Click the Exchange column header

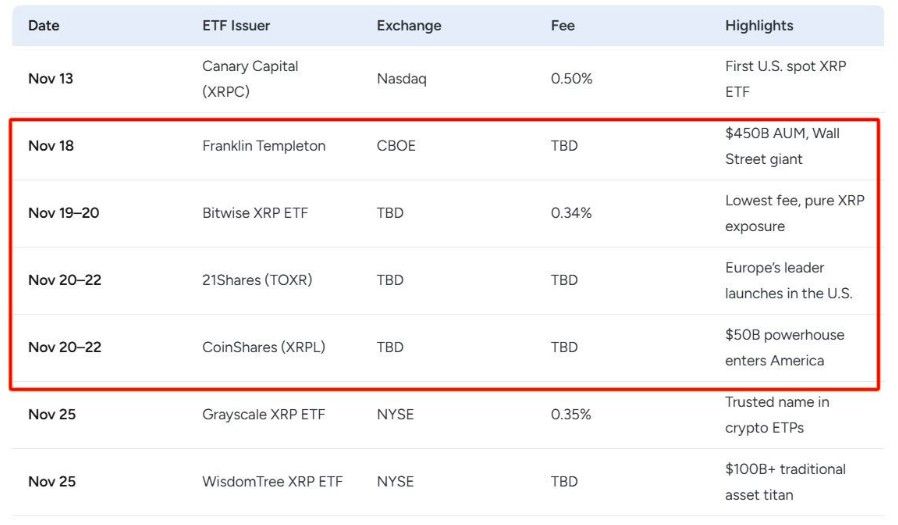point(409,25)
